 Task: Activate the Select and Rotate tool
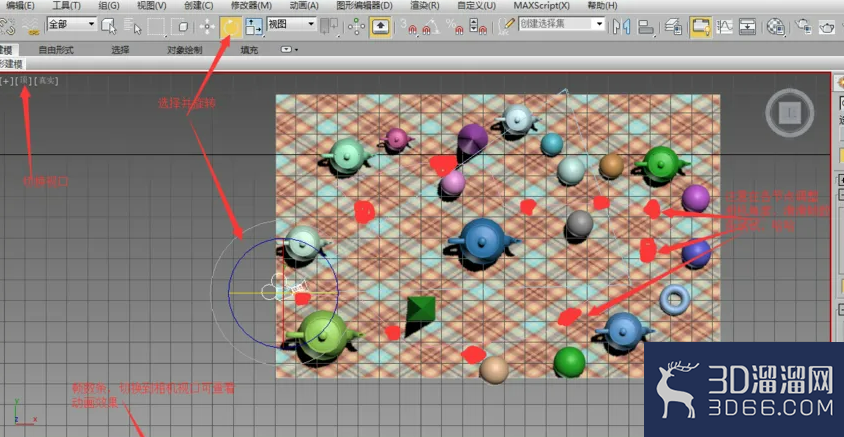pyautogui.click(x=231, y=27)
